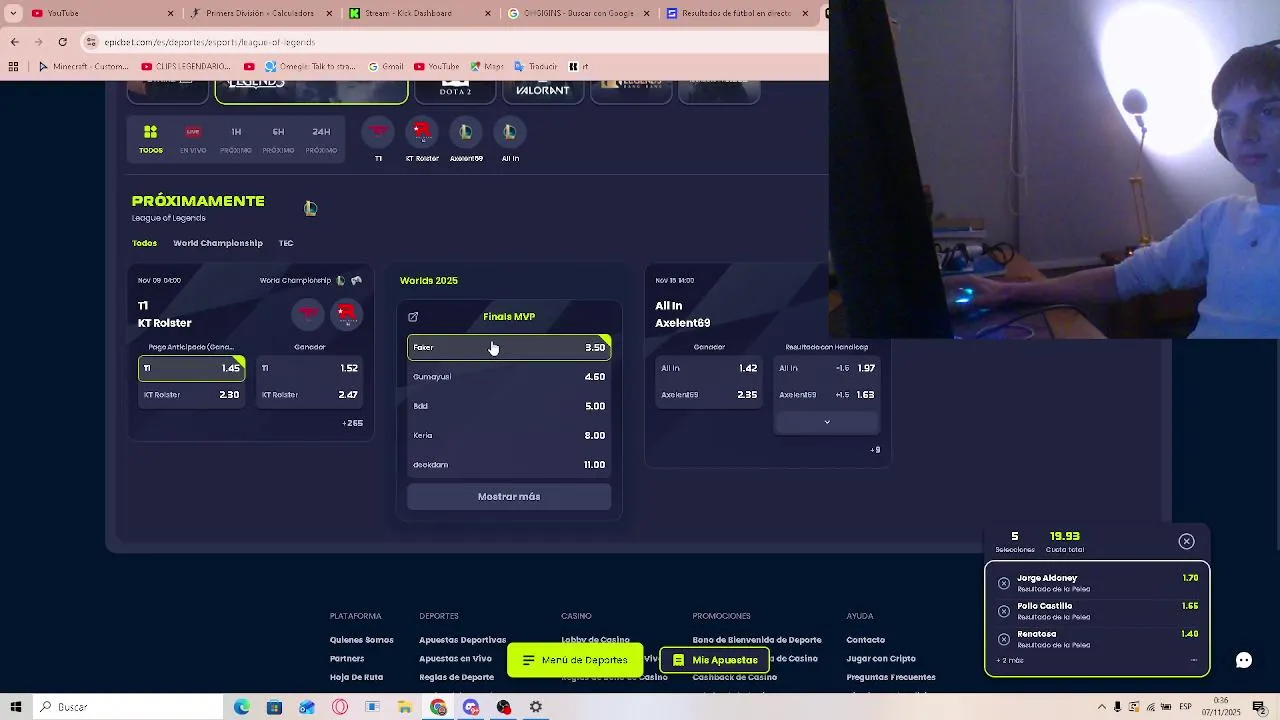Open Bono de Bienvenida de Deporte link

(757, 640)
